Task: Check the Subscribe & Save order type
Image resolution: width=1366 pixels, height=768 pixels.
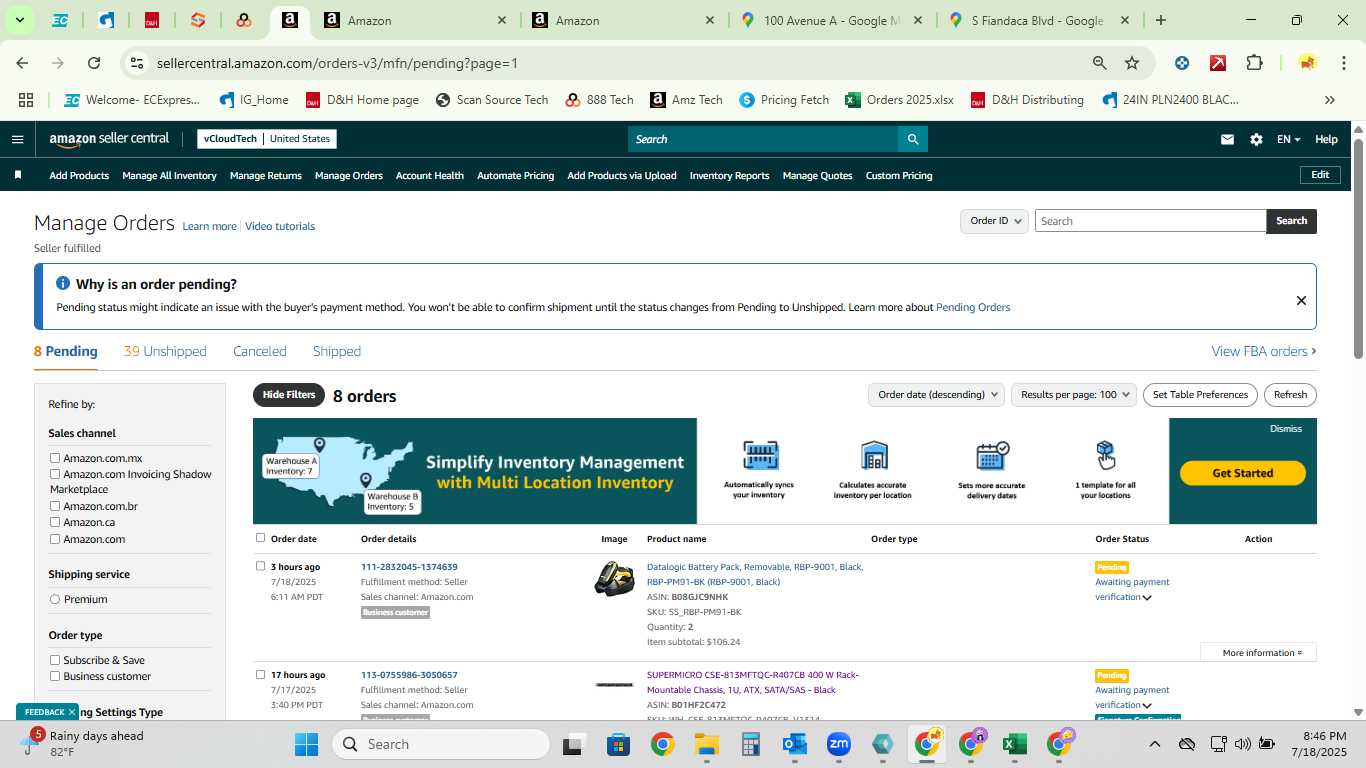Action: (55, 660)
